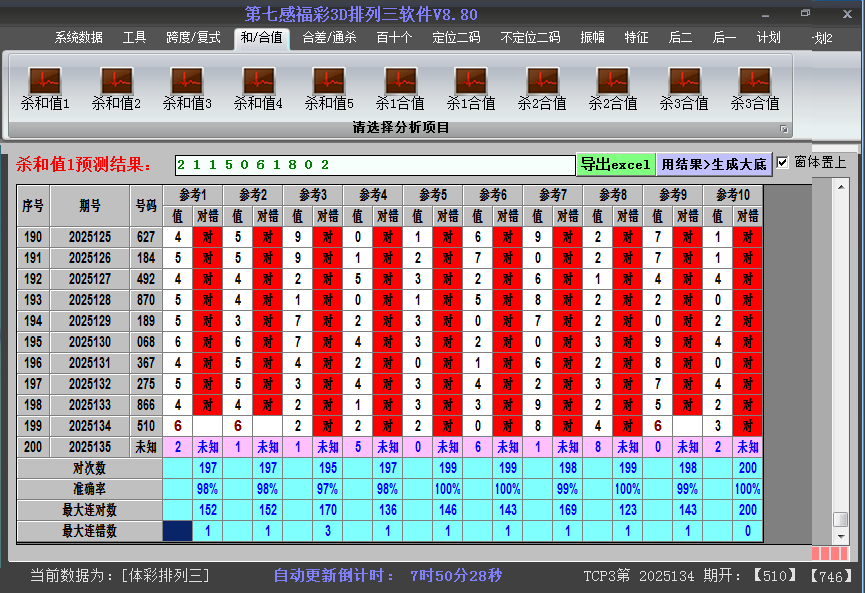Click the 对次数 row label

point(89,468)
